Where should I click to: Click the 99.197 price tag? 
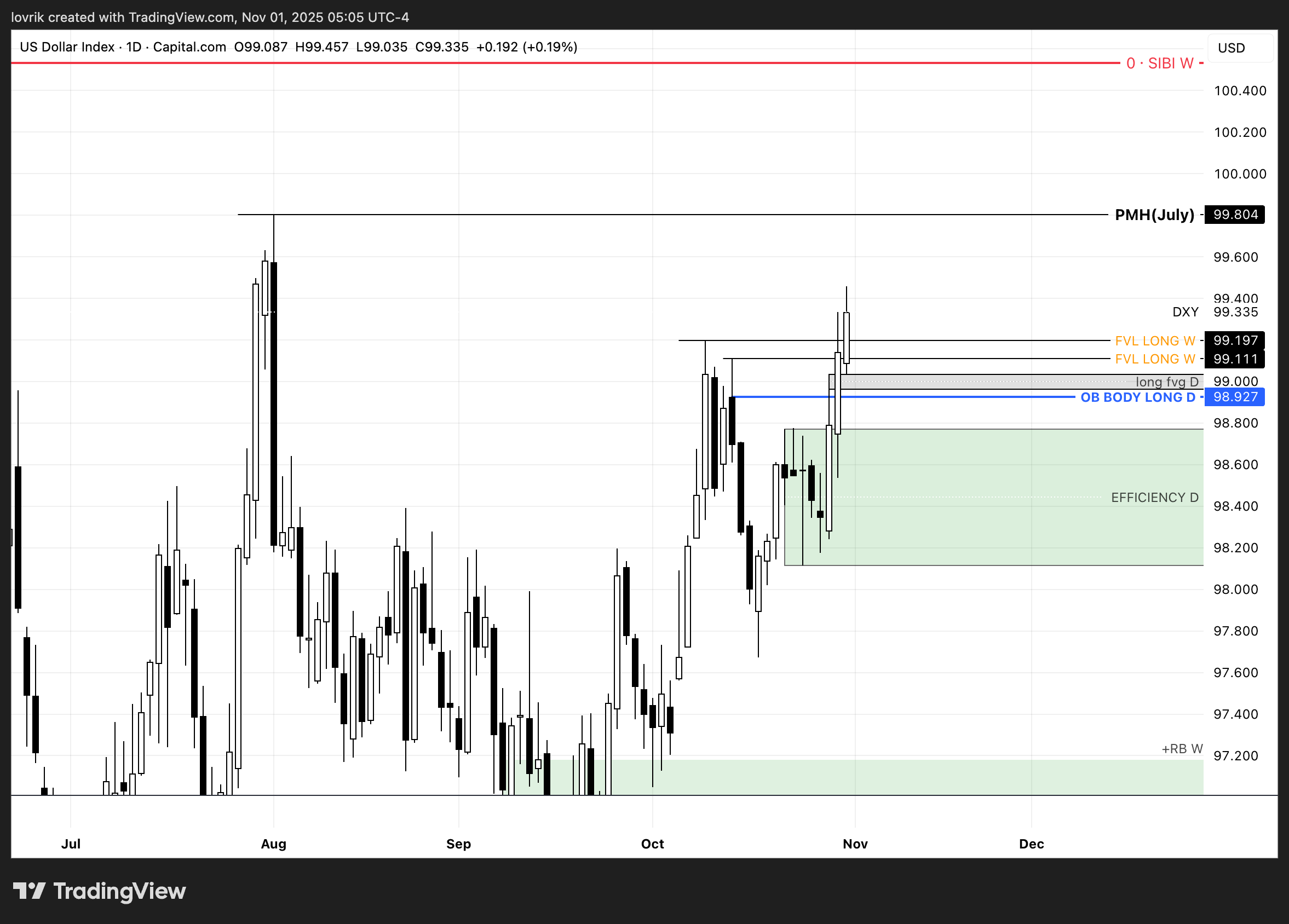(1235, 340)
